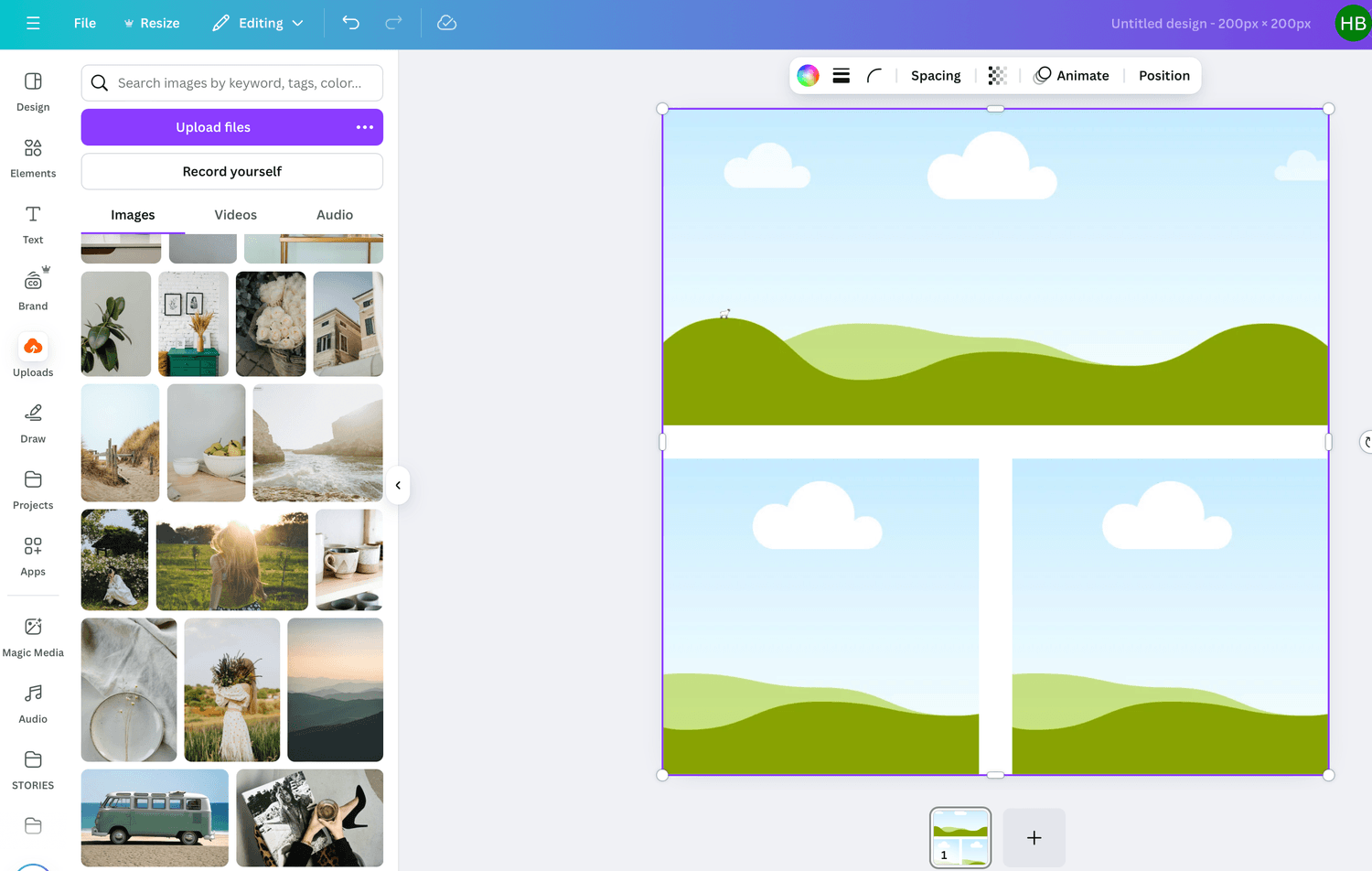Select the woman under tree photo
The height and width of the screenshot is (871, 1372).
115,560
